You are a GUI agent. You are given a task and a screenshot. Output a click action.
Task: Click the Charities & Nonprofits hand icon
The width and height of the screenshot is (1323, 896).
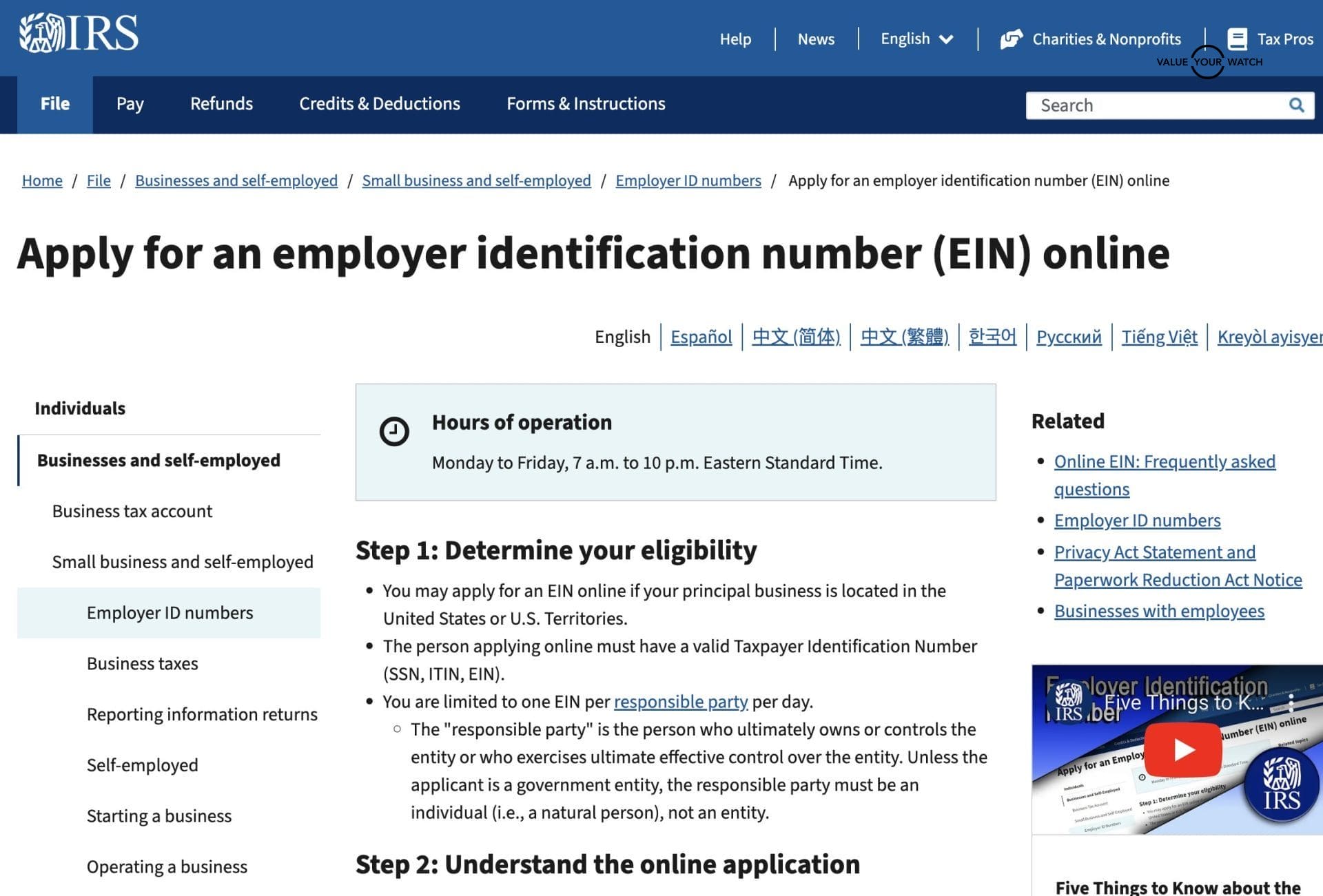[1011, 39]
